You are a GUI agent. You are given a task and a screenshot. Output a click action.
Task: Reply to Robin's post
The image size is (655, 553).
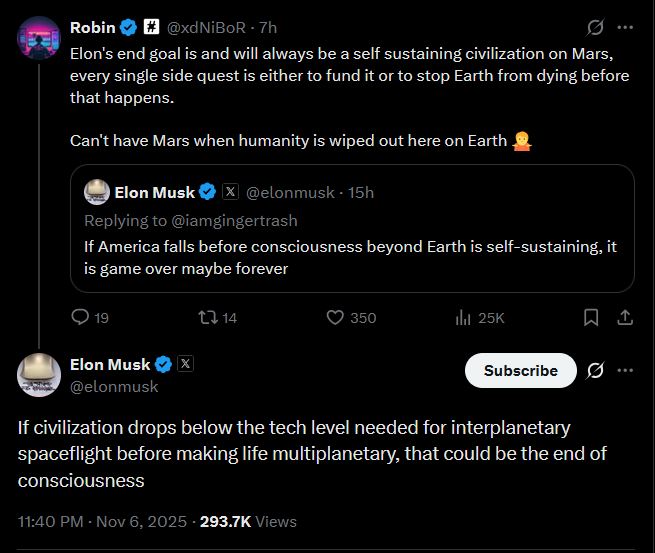point(82,318)
